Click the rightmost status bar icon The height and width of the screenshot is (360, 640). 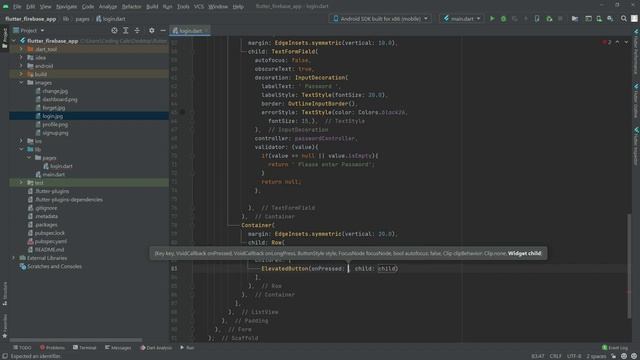(x=634, y=356)
